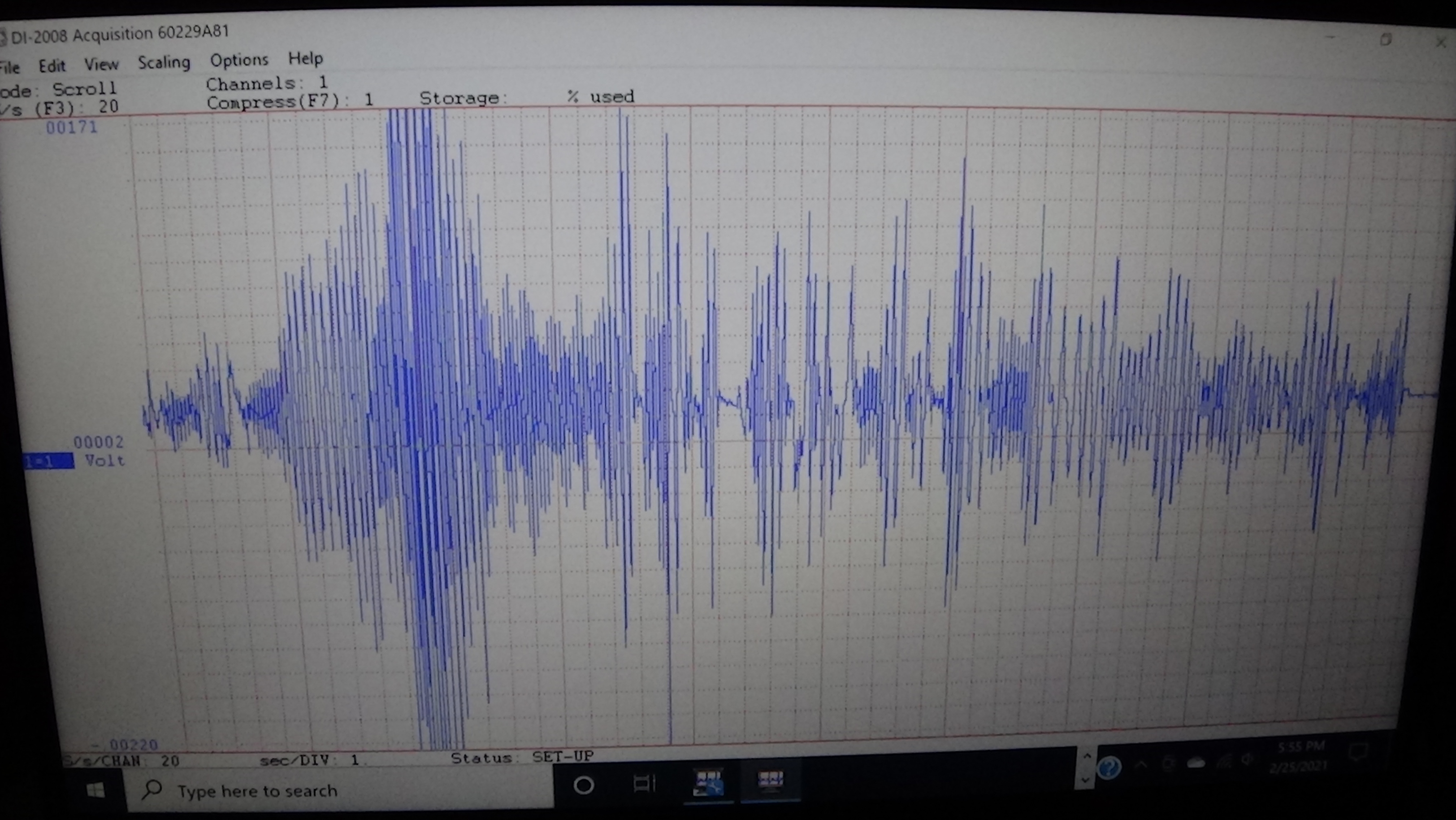The height and width of the screenshot is (820, 1456).
Task: Click first DATAQ hardware manager taskbar icon
Action: [708, 782]
